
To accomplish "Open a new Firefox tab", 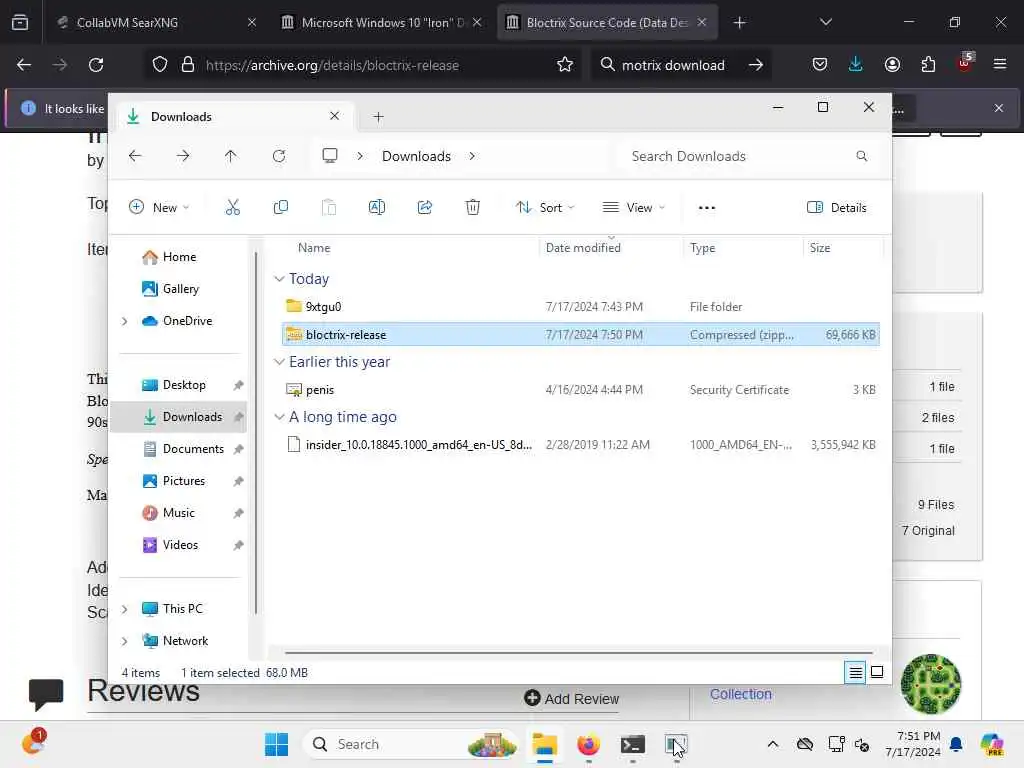I will pyautogui.click(x=739, y=22).
